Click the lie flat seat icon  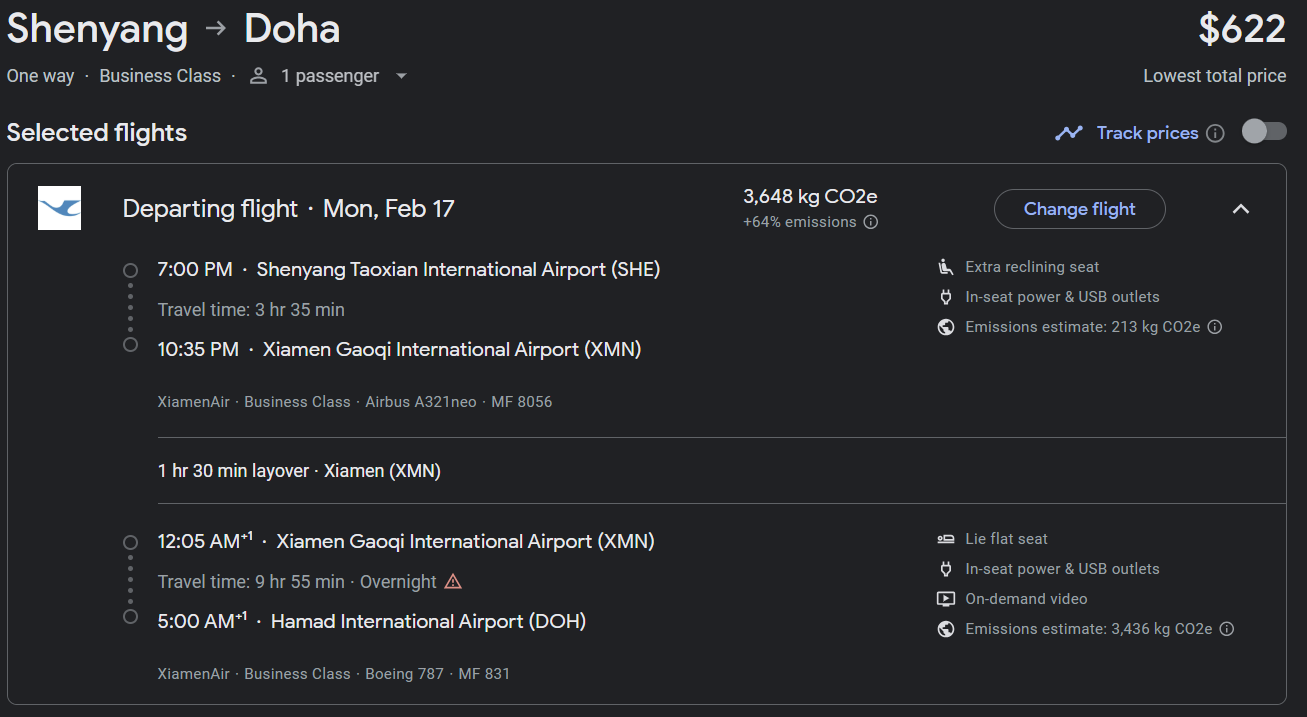click(945, 538)
